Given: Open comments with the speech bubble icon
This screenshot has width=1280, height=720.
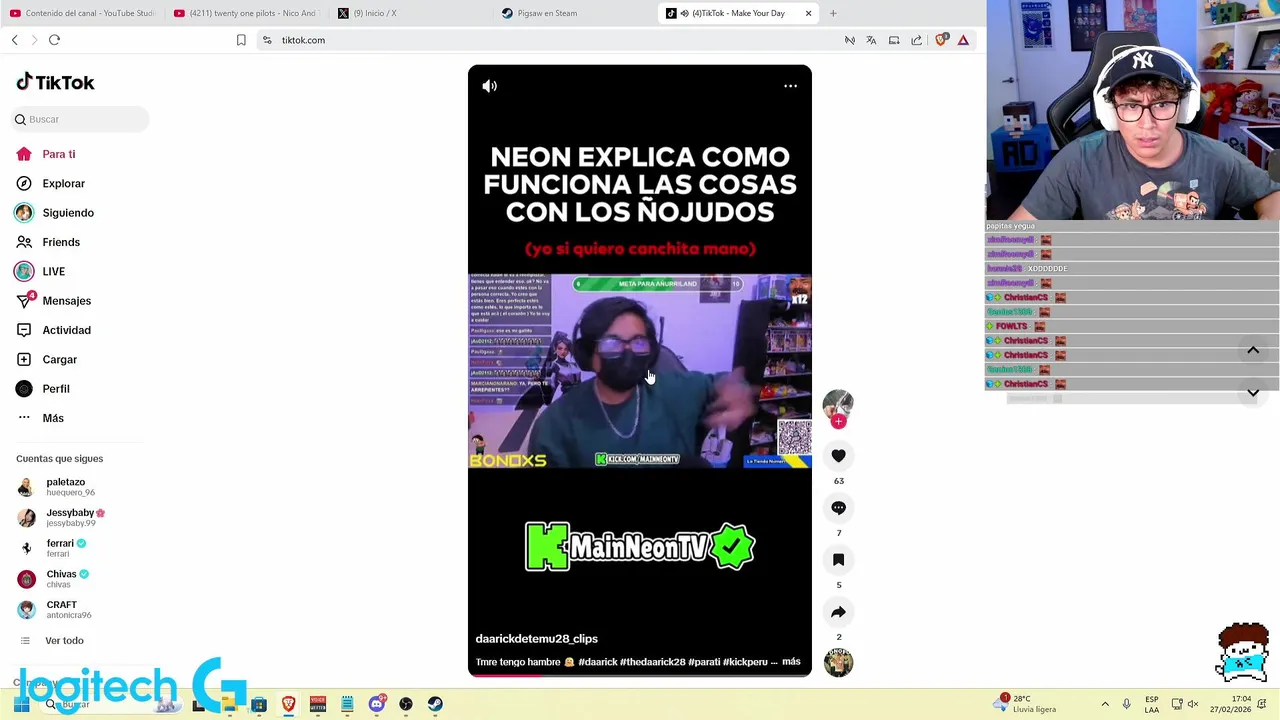Looking at the screenshot, I should tap(838, 508).
